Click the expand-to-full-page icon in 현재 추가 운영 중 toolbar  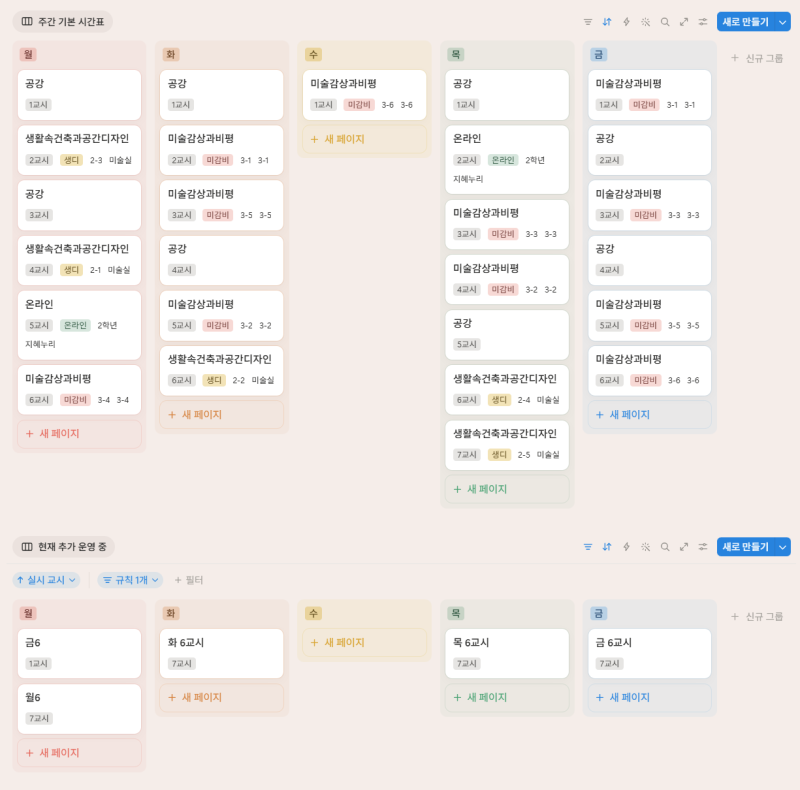click(x=684, y=547)
